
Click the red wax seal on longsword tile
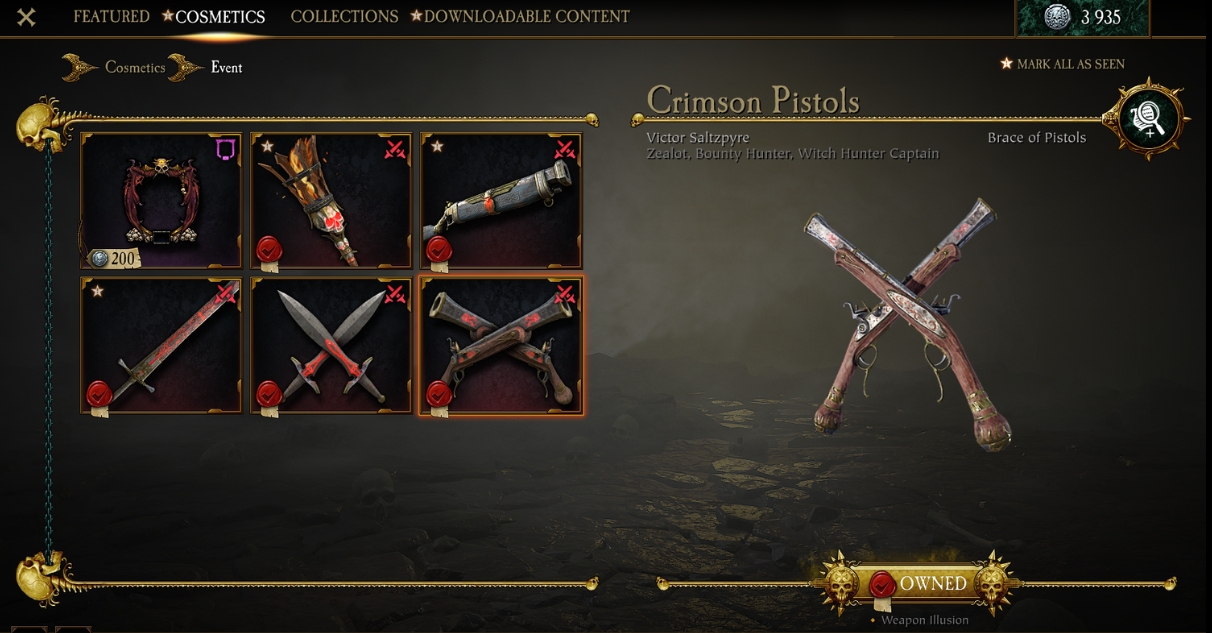98,393
